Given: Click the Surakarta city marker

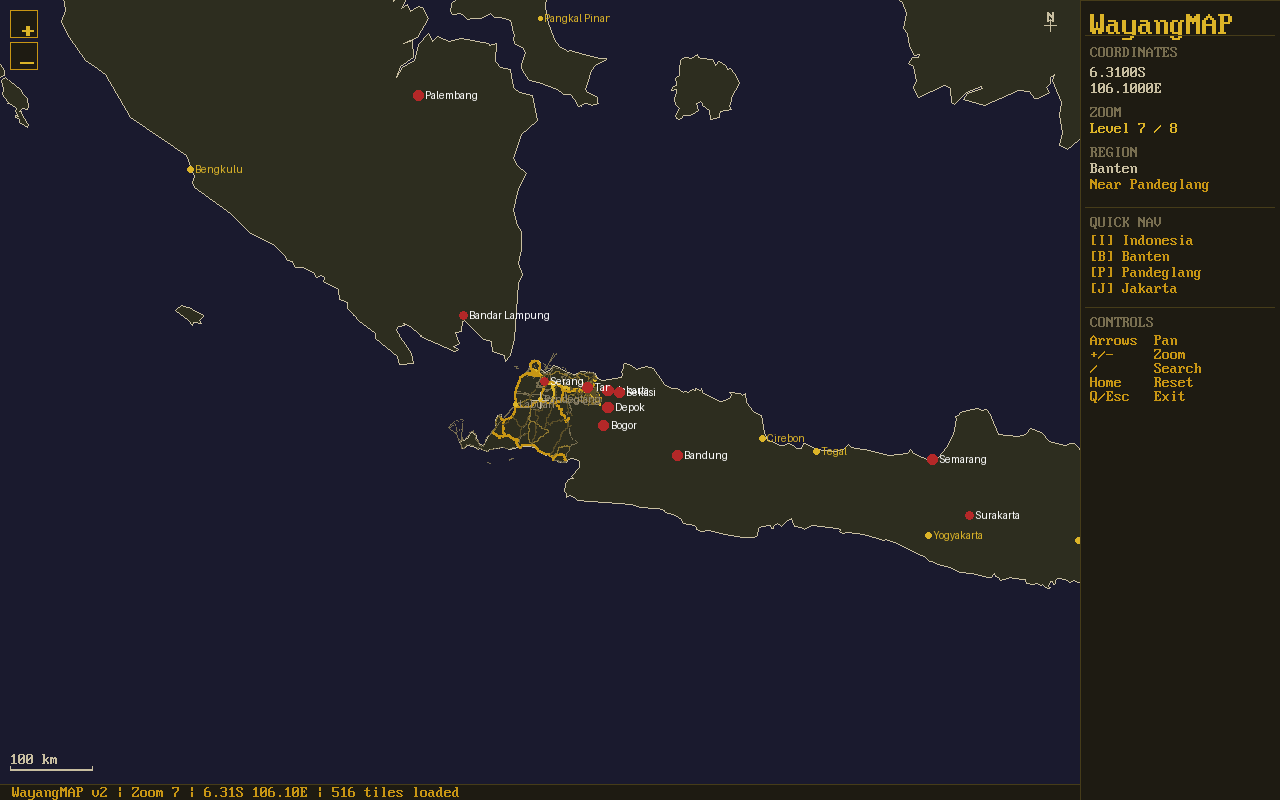Looking at the screenshot, I should pos(969,516).
